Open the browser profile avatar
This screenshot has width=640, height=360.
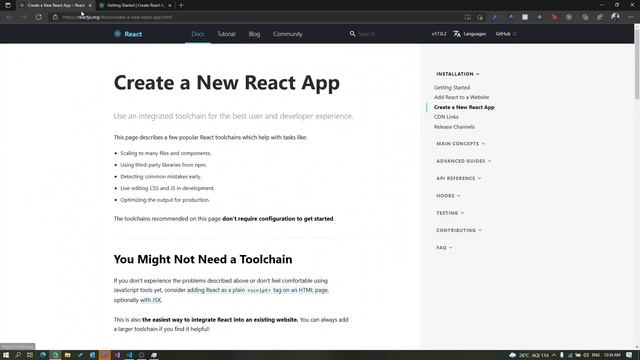pos(615,17)
